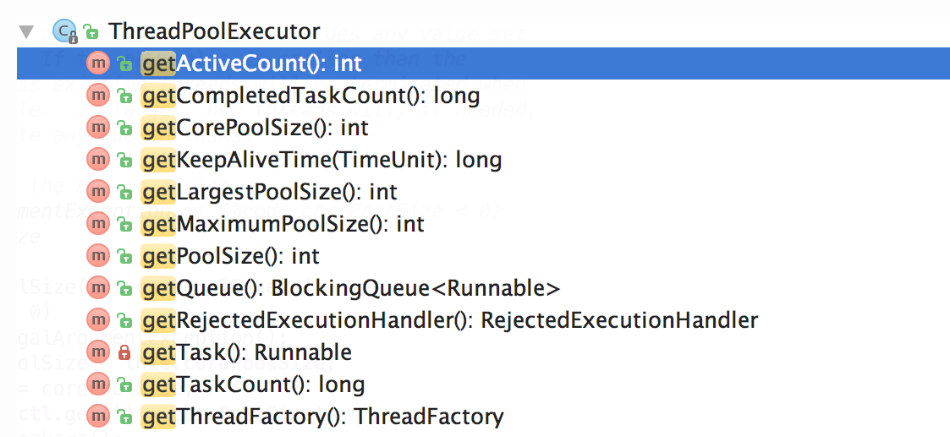Collapse the ThreadPoolExecutor tree node

click(x=27, y=32)
